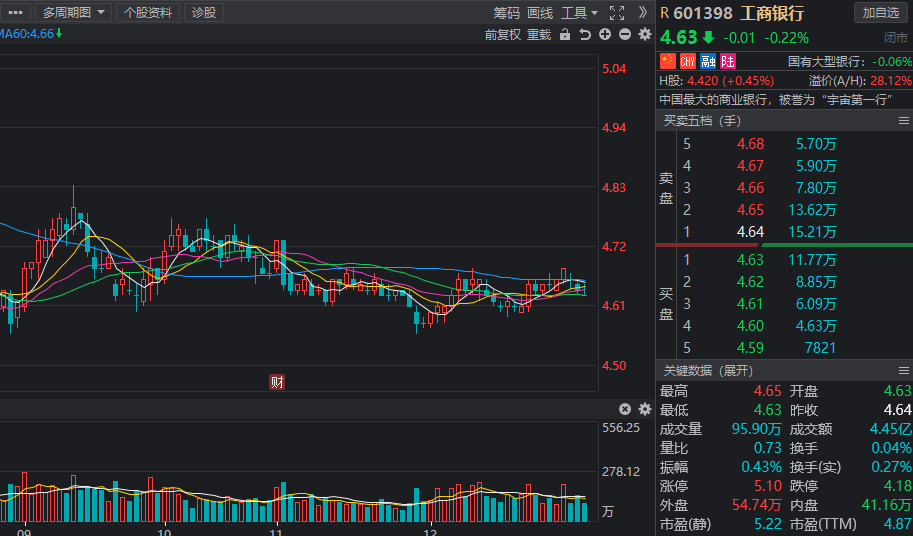Open the 个股资料 tab
This screenshot has height=536, width=913.
pyautogui.click(x=148, y=12)
